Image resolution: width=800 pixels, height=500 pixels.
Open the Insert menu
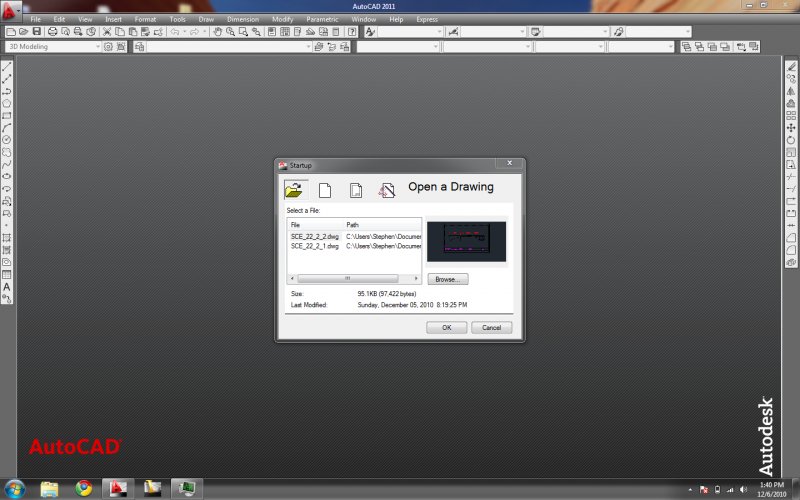pyautogui.click(x=113, y=19)
